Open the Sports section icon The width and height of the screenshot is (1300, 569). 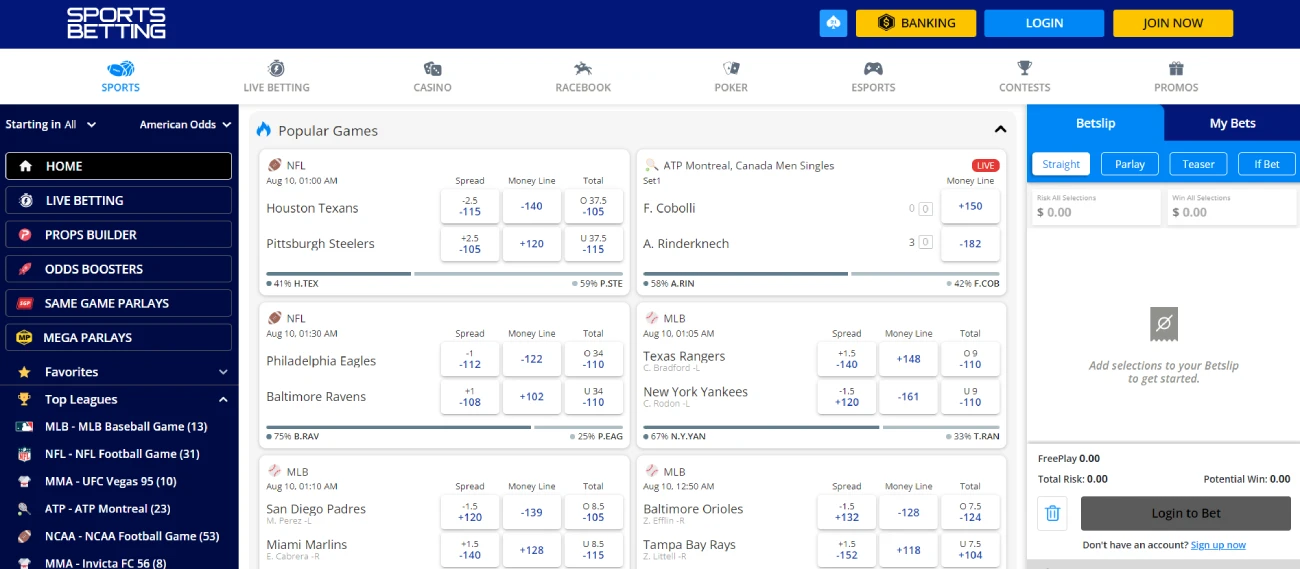click(x=121, y=69)
